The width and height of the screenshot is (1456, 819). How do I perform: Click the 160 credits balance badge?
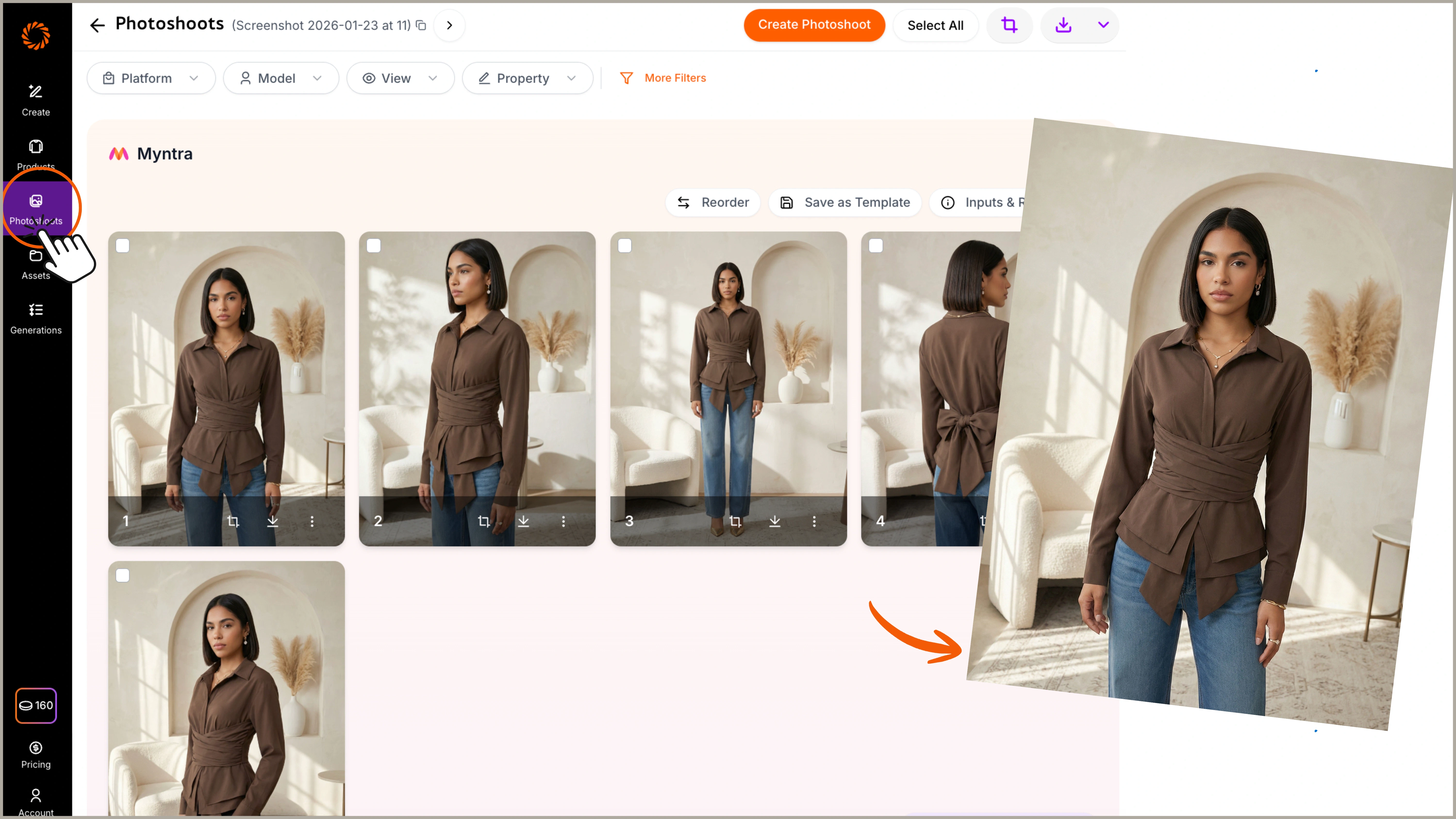coord(36,705)
